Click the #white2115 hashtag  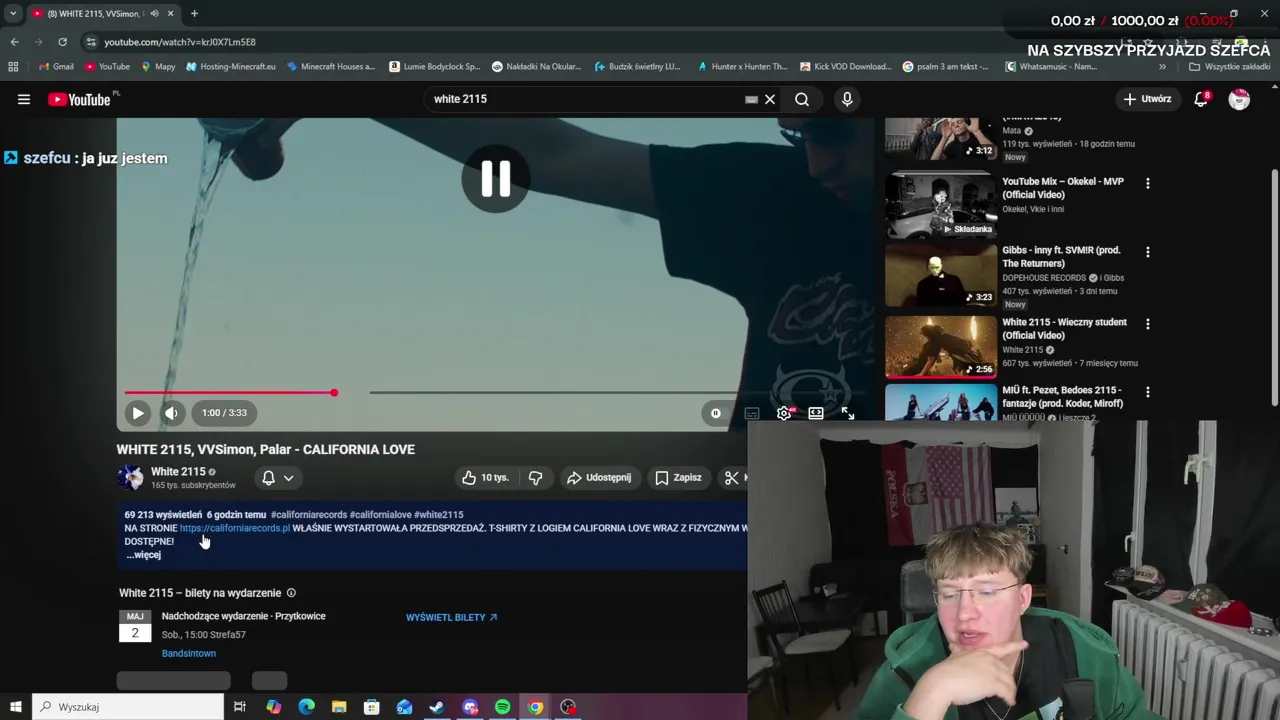(438, 515)
